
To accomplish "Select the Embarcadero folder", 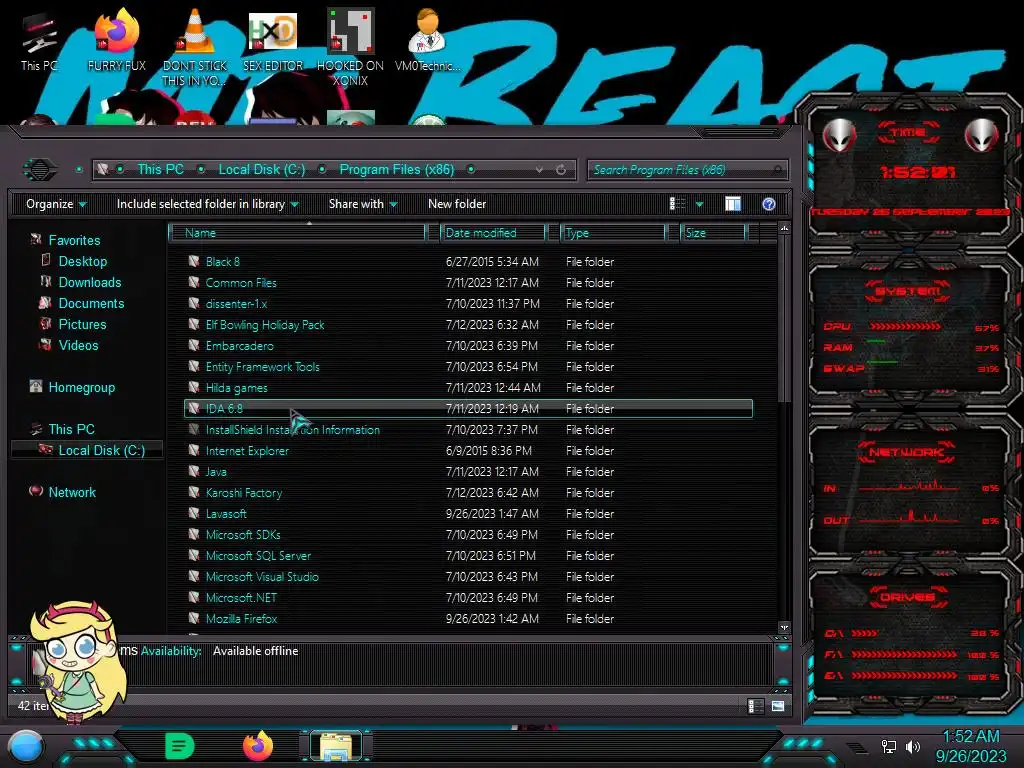I will click(x=468, y=345).
